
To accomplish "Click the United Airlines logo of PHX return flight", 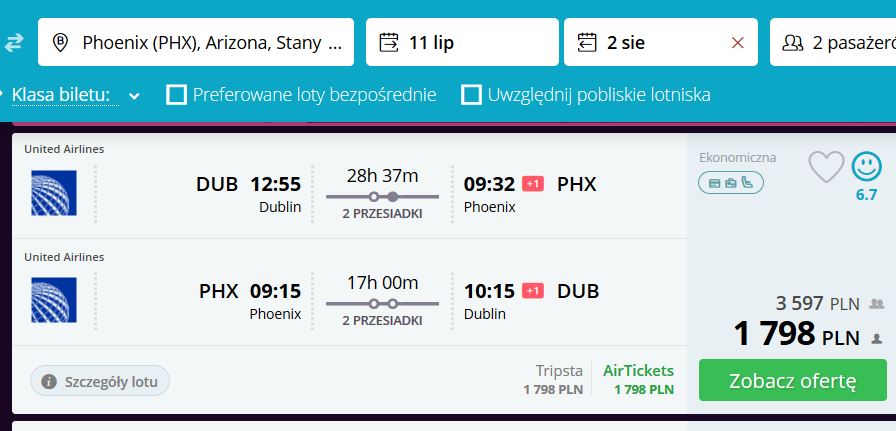I will pyautogui.click(x=54, y=300).
